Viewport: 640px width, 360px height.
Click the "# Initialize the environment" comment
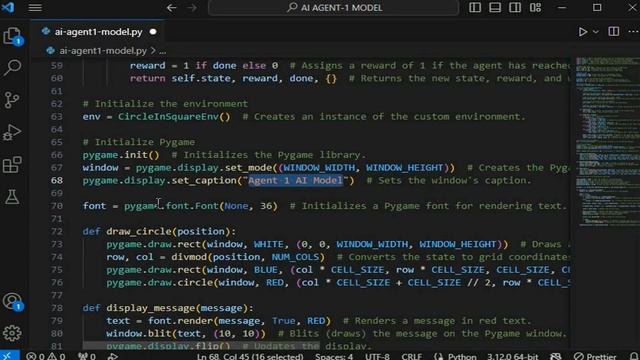tap(165, 104)
